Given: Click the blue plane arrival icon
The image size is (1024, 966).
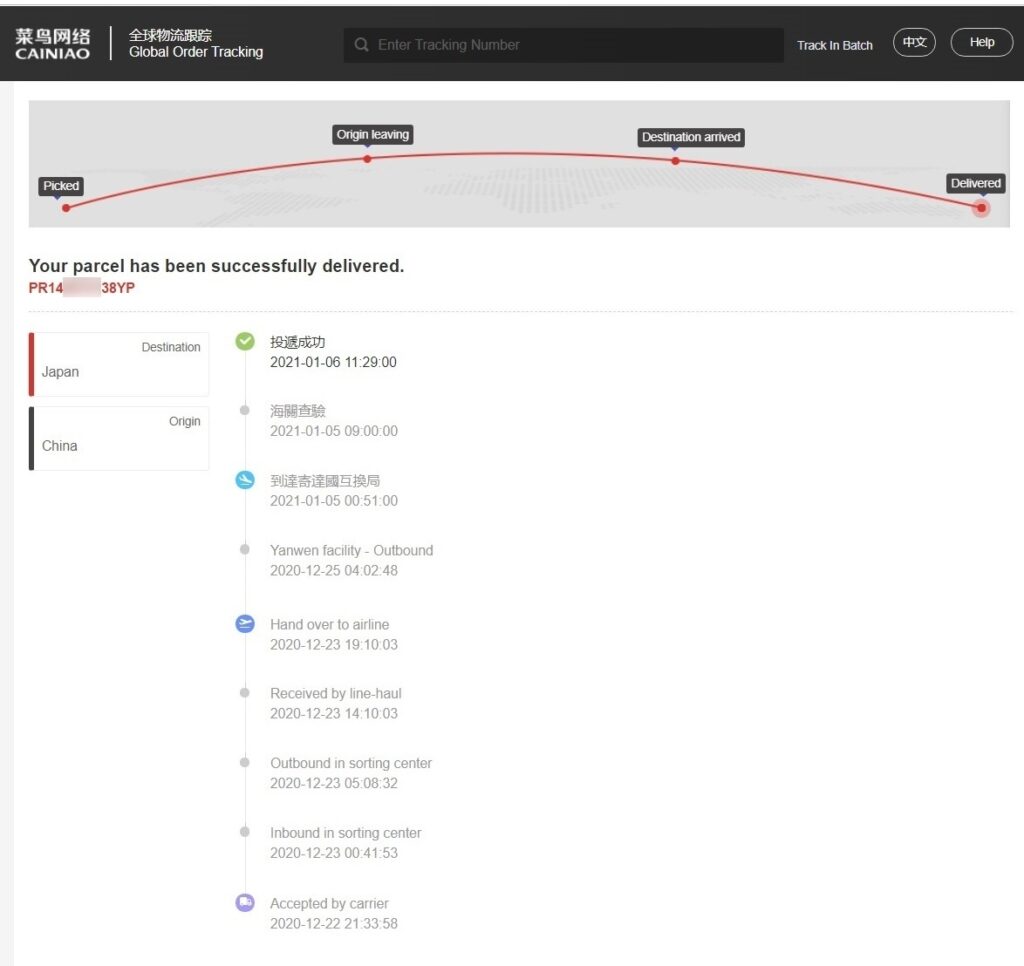Looking at the screenshot, I should point(245,481).
